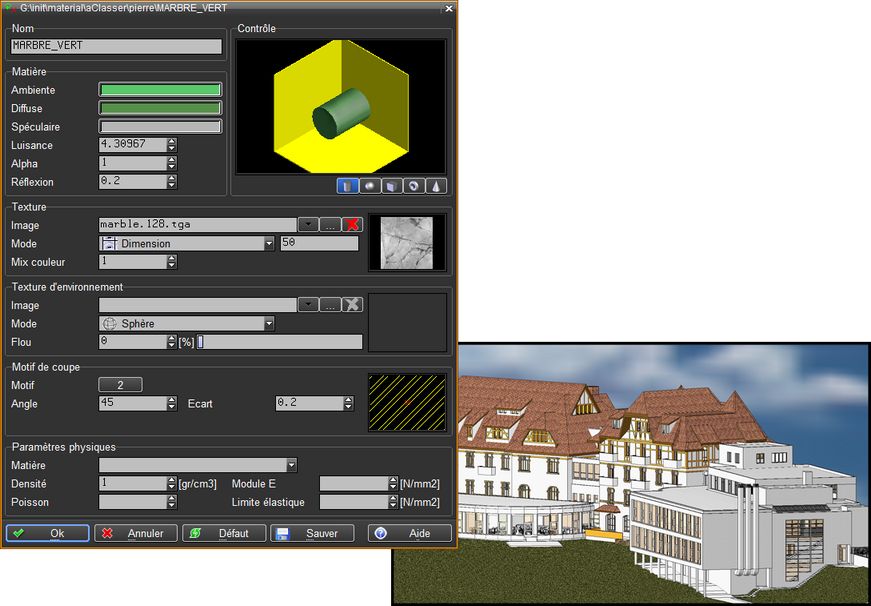Select the sphere preview shape
This screenshot has height=606, width=871.
point(370,186)
